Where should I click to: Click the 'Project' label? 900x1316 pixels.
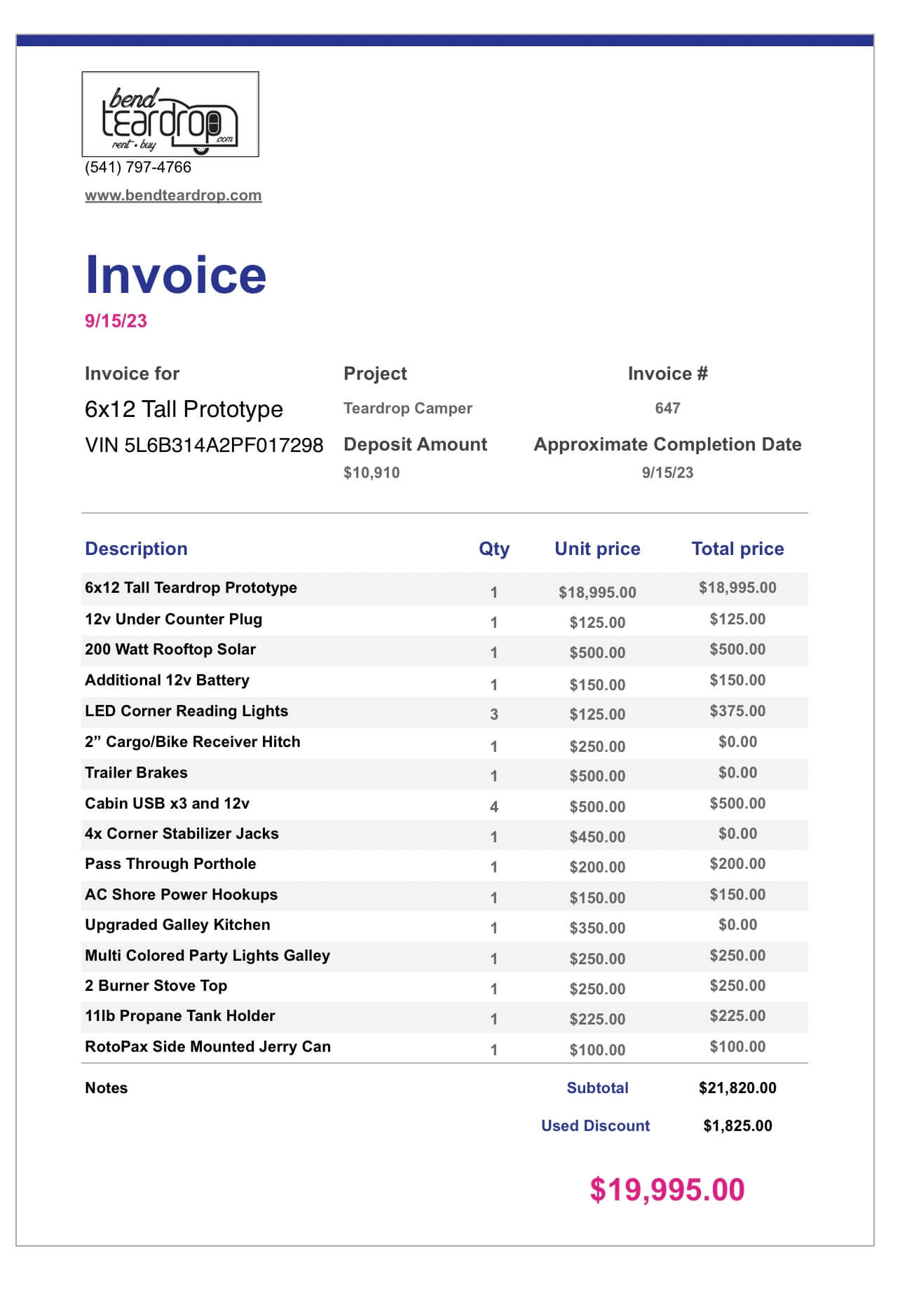375,373
